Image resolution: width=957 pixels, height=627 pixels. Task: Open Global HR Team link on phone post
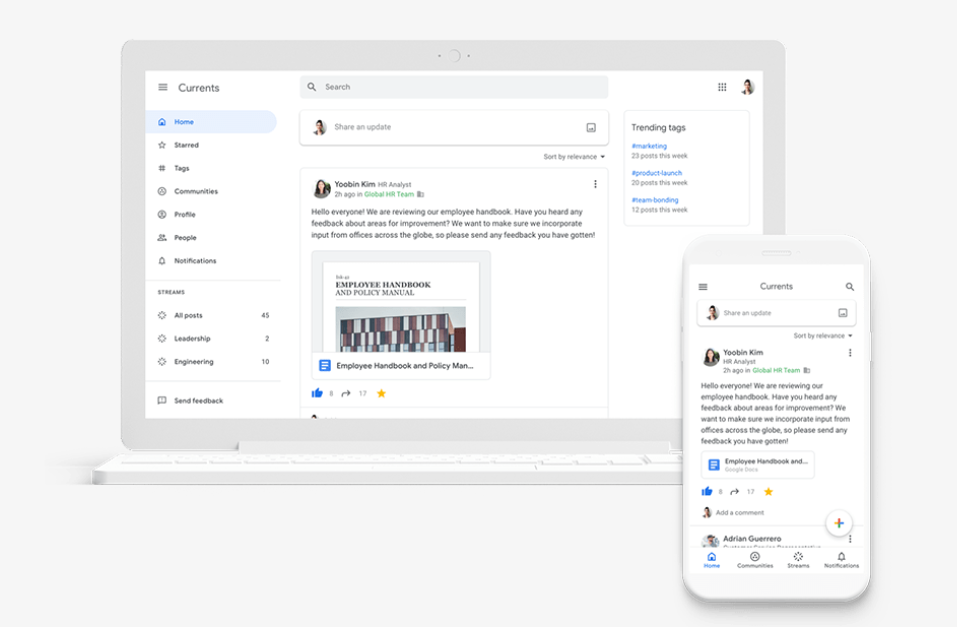point(776,370)
